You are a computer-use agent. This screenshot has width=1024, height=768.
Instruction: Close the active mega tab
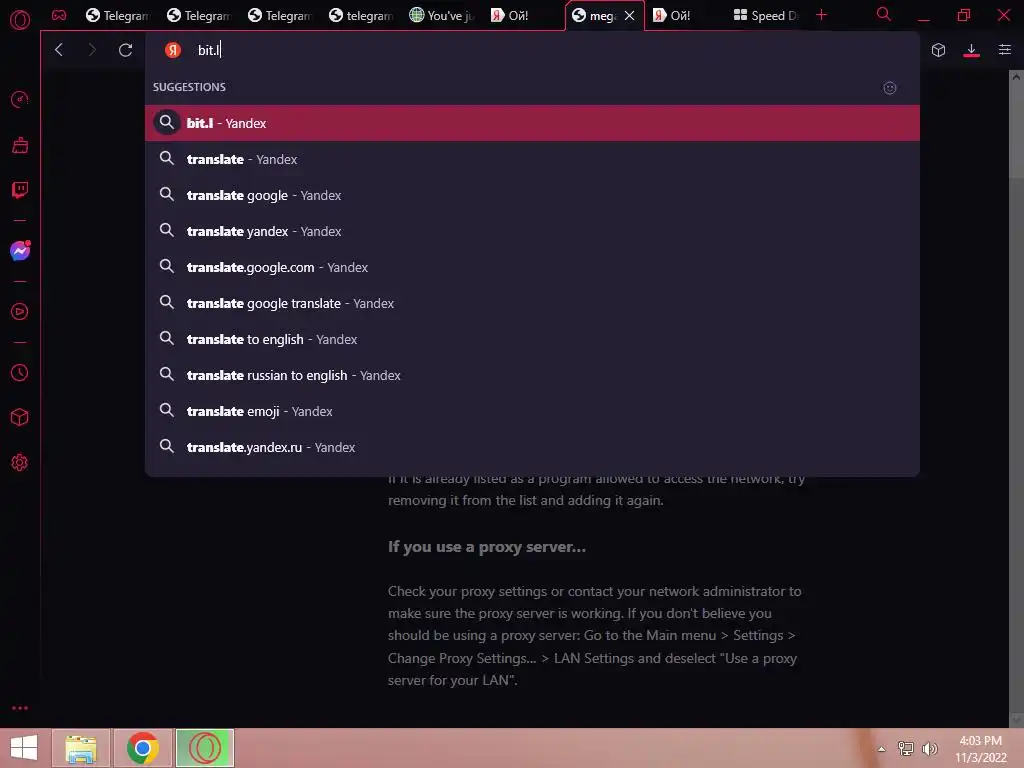630,16
